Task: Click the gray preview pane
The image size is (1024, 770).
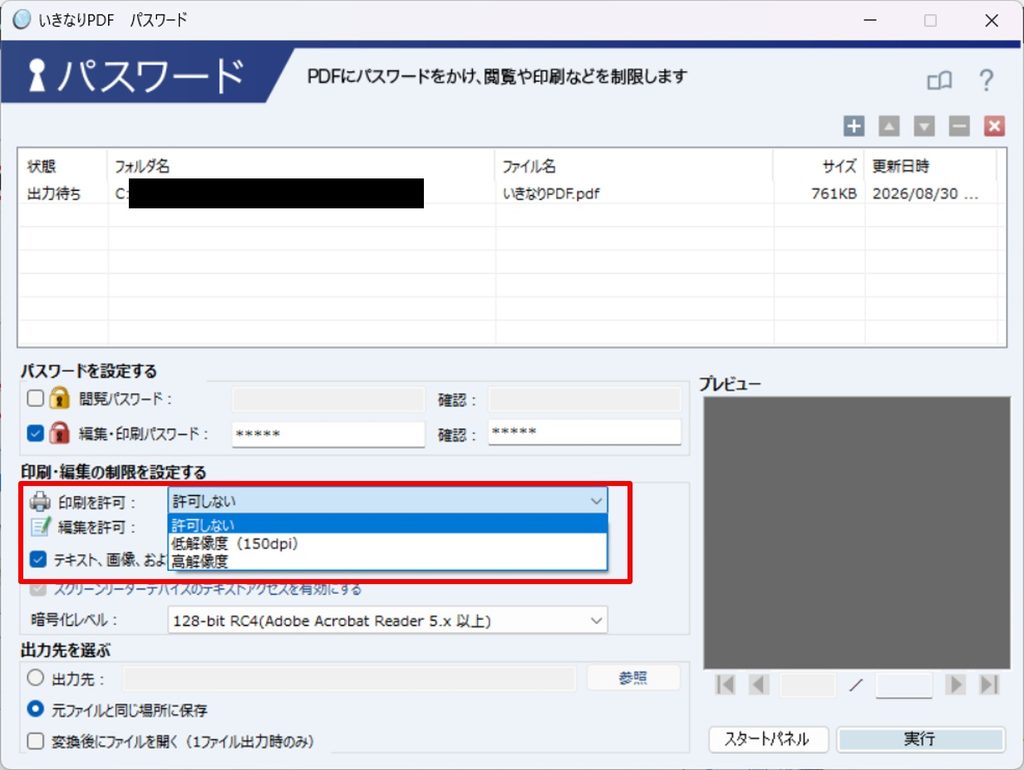Action: click(x=856, y=532)
